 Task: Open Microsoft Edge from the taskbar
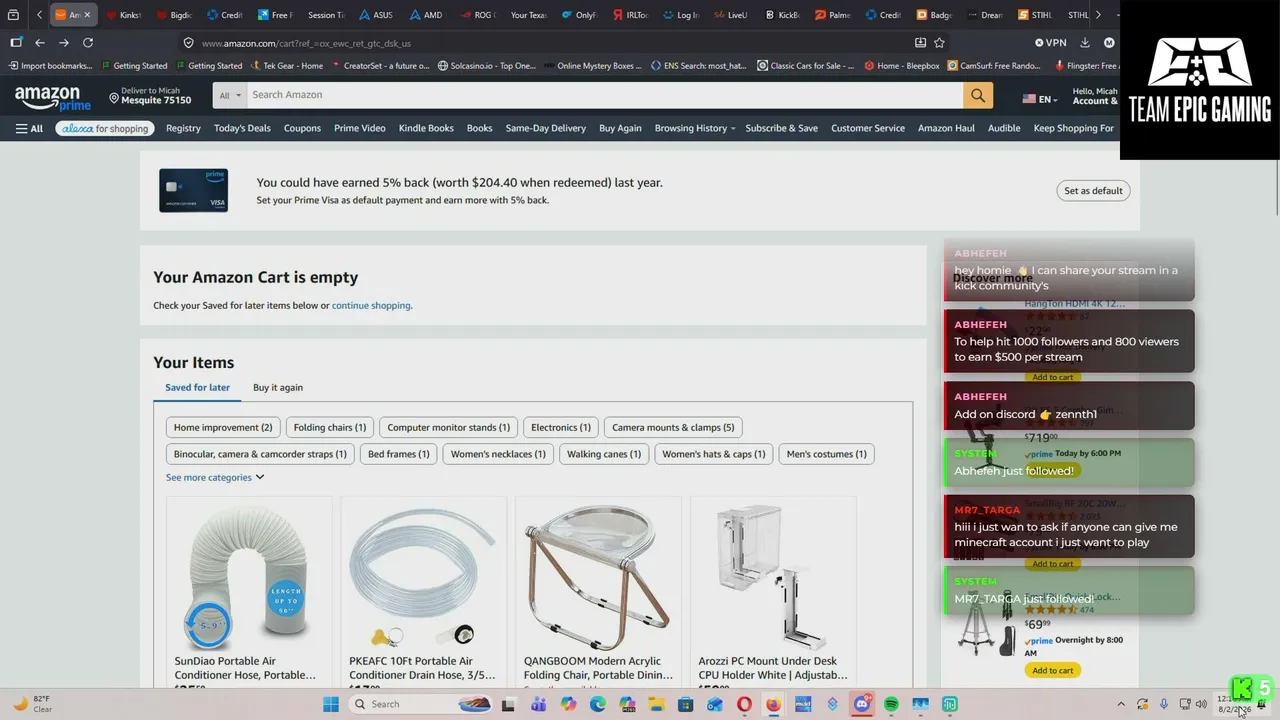click(598, 704)
